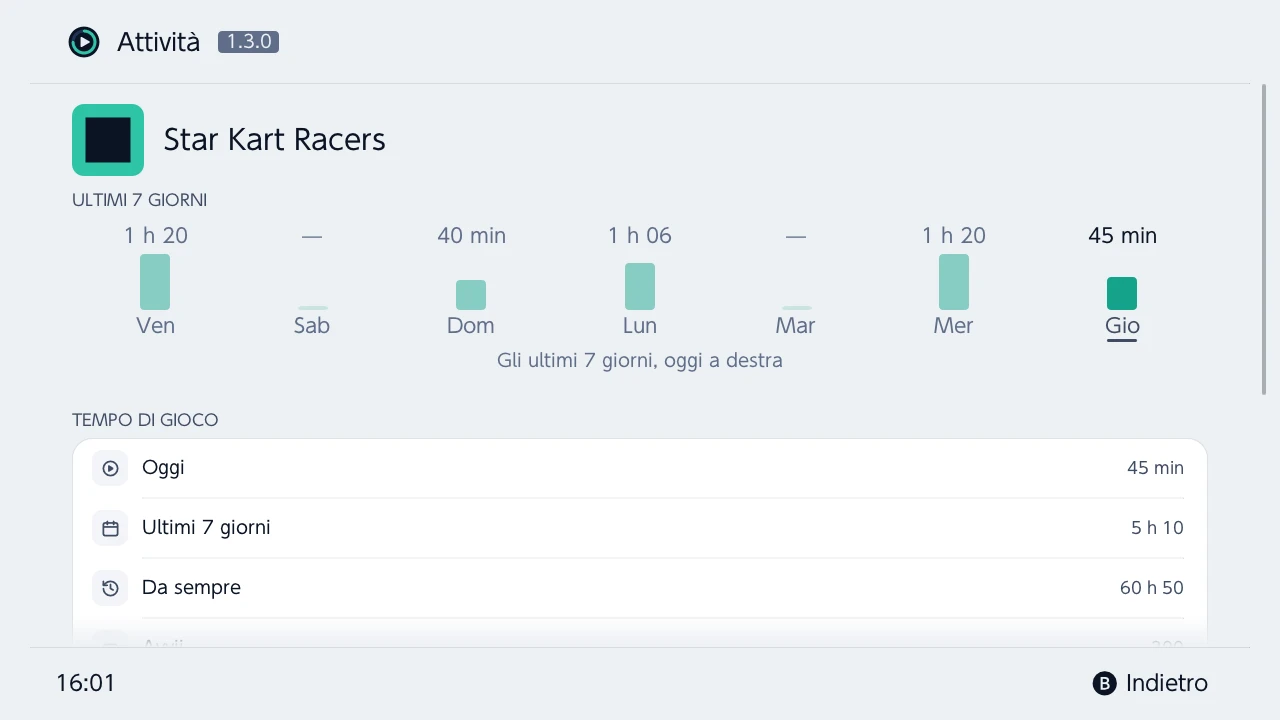Click the "40 min" value above Dom
The height and width of the screenshot is (720, 1280).
point(472,236)
